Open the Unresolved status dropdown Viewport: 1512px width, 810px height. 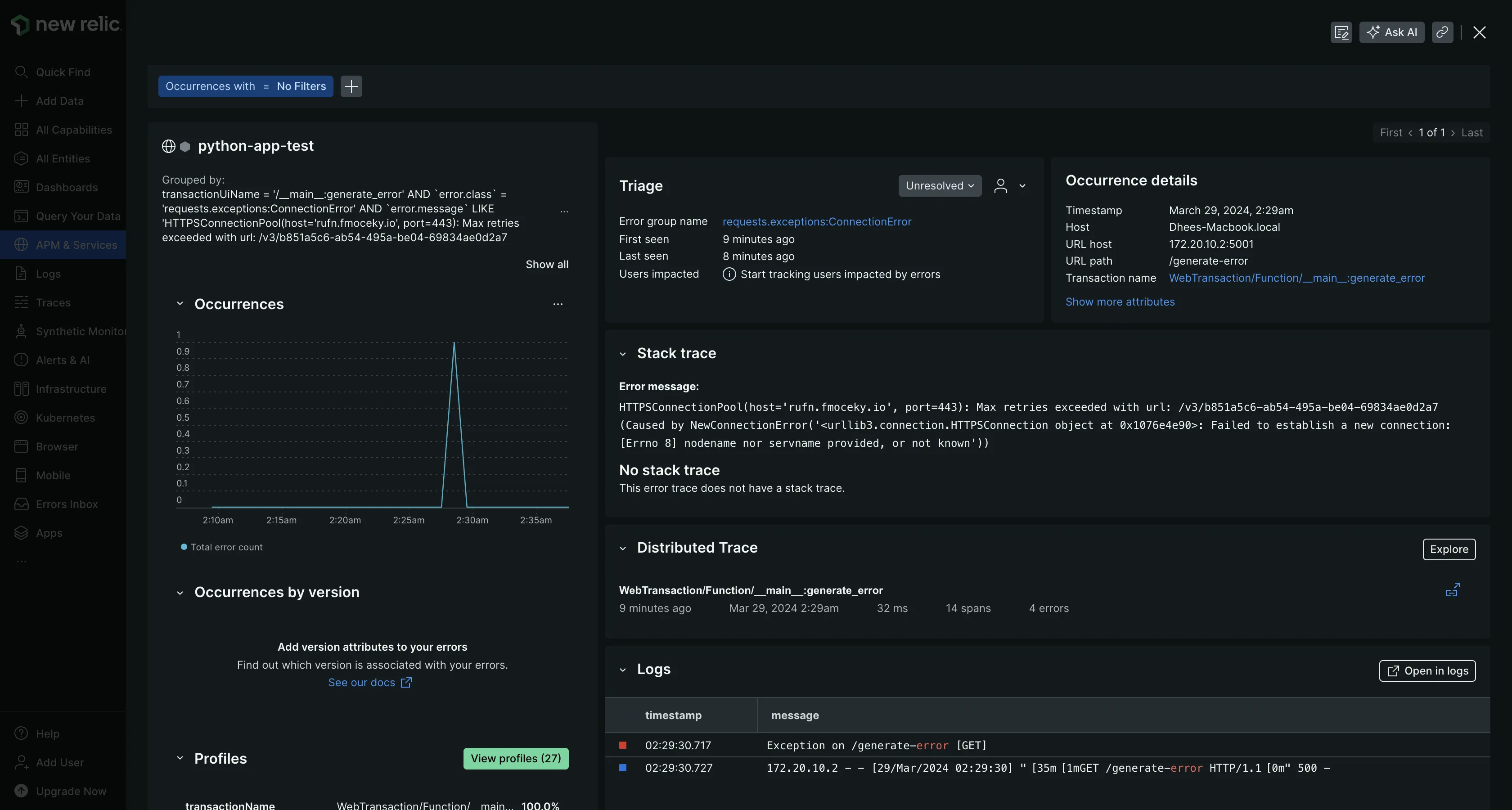[x=939, y=185]
